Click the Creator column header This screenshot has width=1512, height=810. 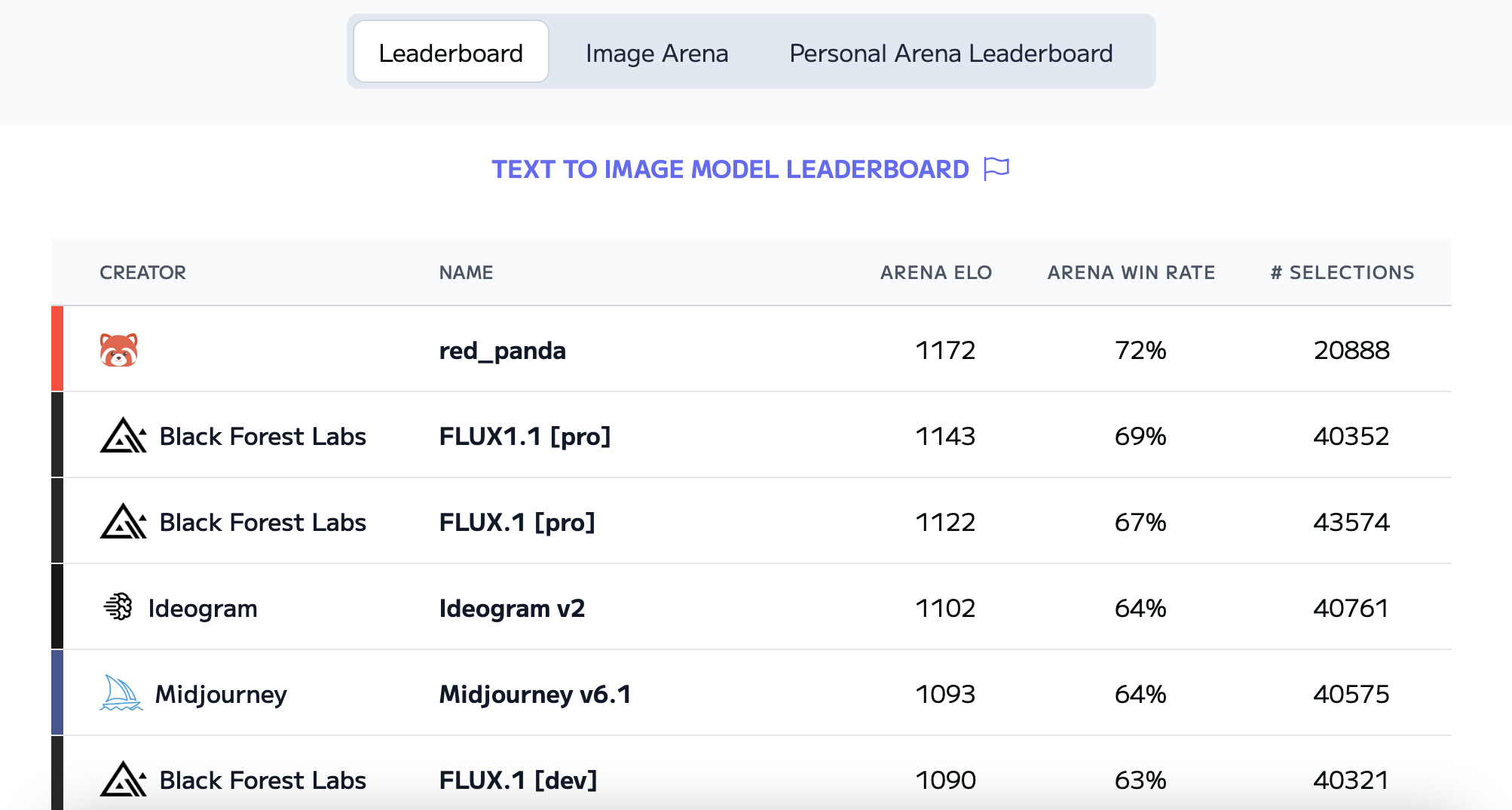tap(142, 272)
